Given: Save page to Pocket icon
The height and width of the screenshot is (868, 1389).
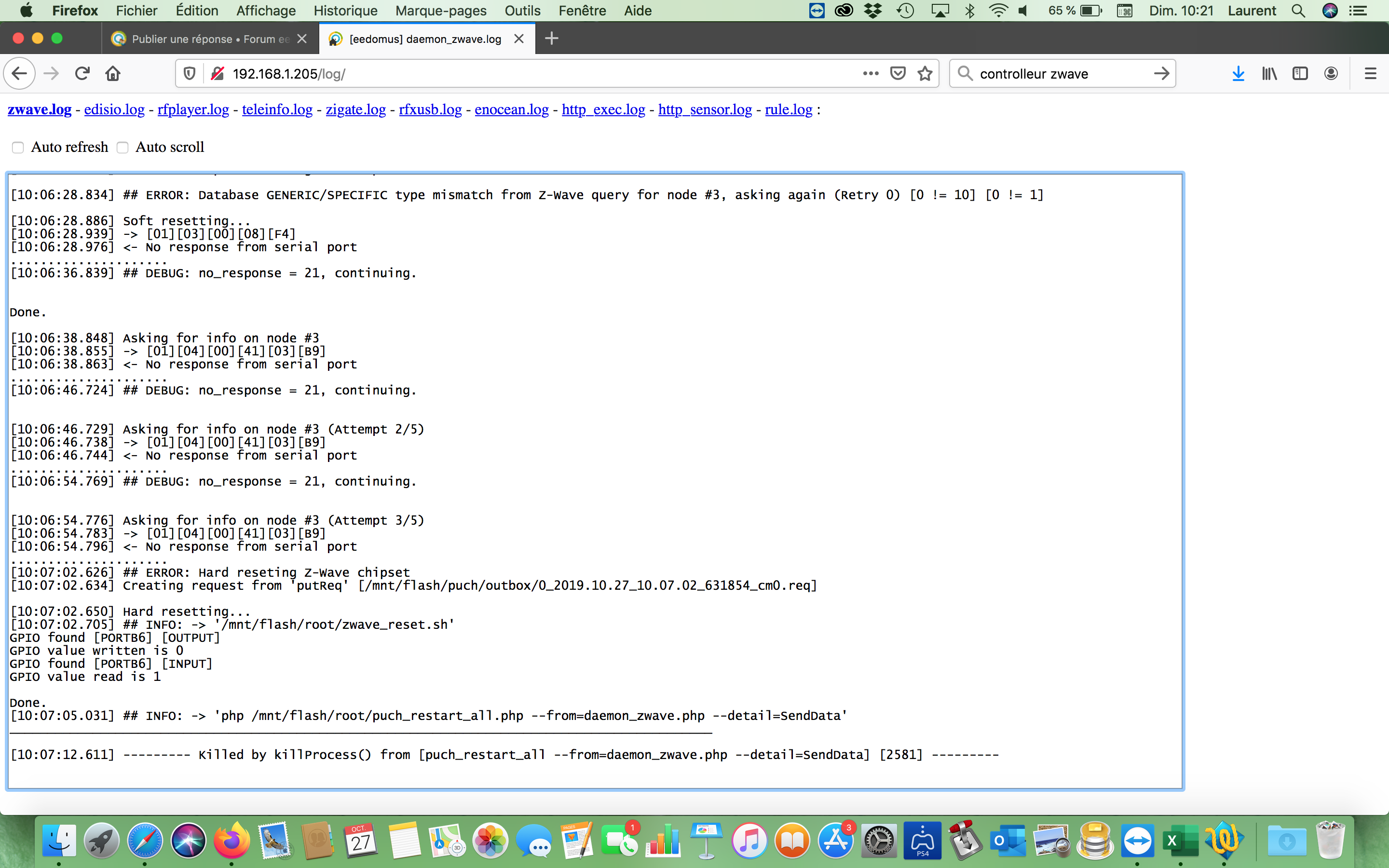Looking at the screenshot, I should [898, 73].
